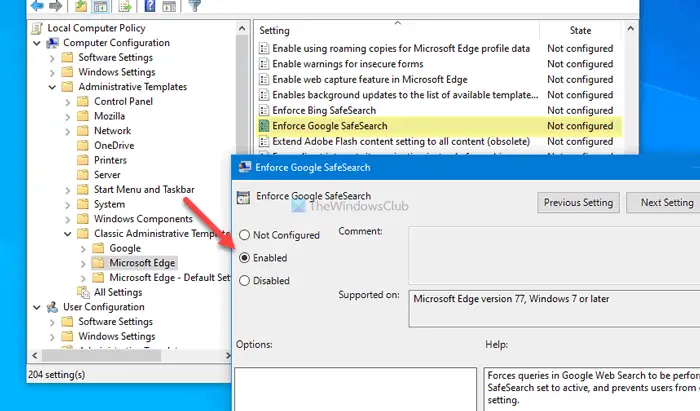This screenshot has width=700, height=411.
Task: Toggle the Show/Hide Console Tree icon
Action: click(100, 6)
